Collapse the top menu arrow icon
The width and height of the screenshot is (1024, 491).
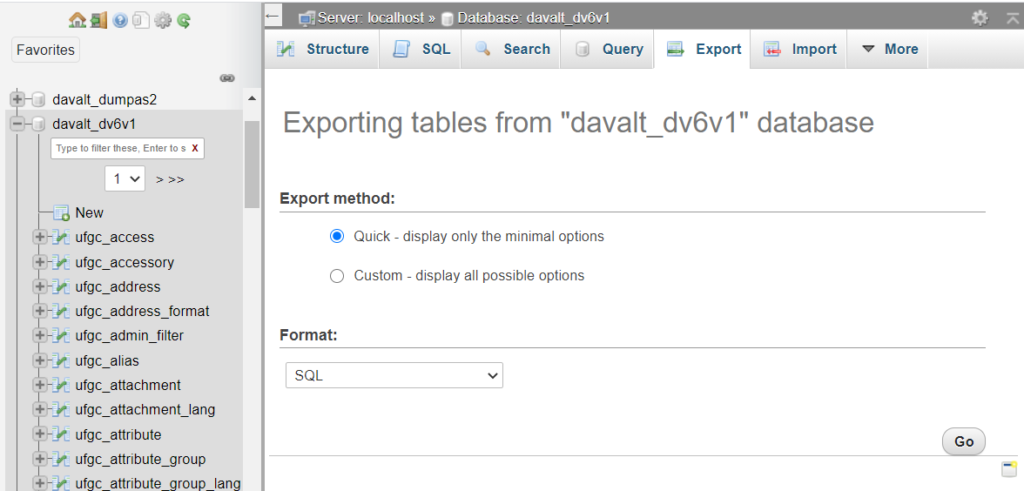tap(1012, 18)
